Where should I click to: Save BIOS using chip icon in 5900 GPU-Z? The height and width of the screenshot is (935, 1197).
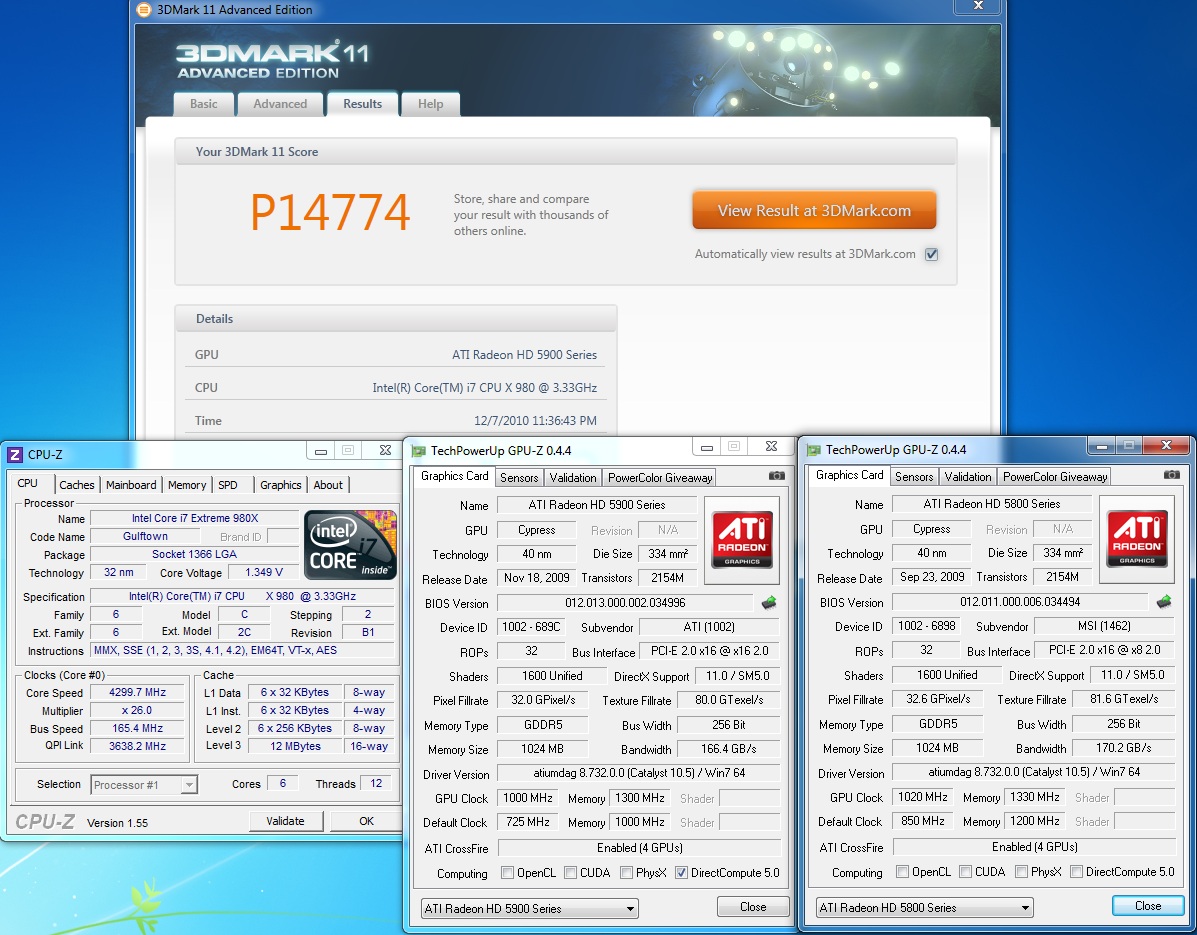pyautogui.click(x=769, y=603)
